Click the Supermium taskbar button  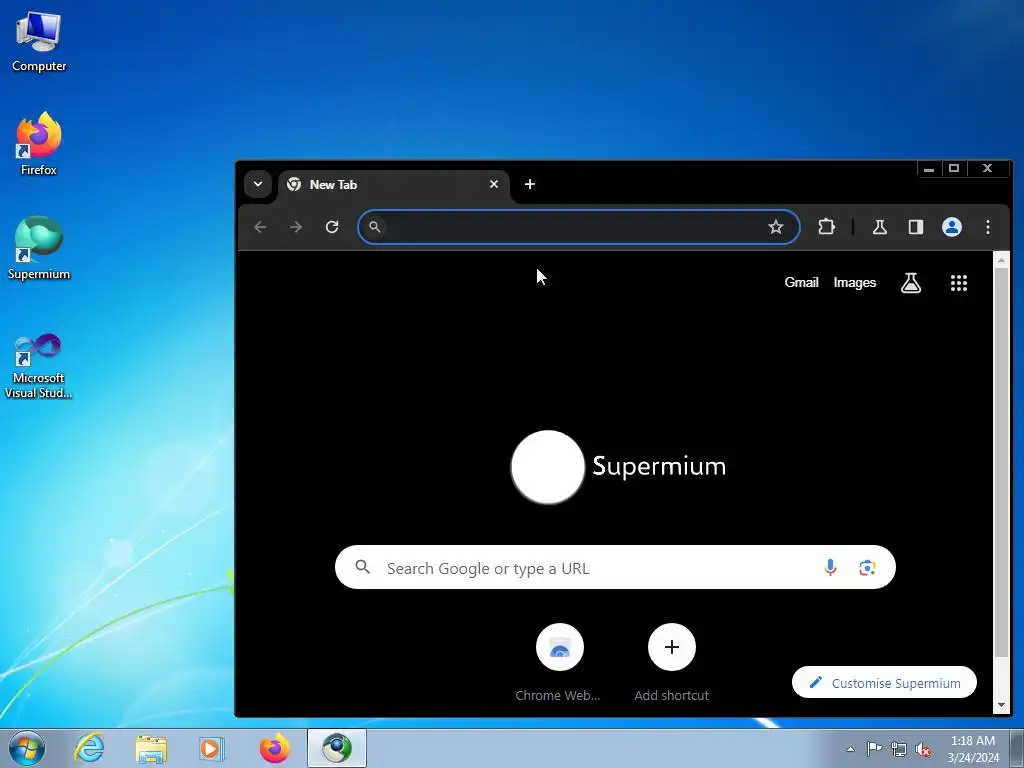pyautogui.click(x=337, y=748)
